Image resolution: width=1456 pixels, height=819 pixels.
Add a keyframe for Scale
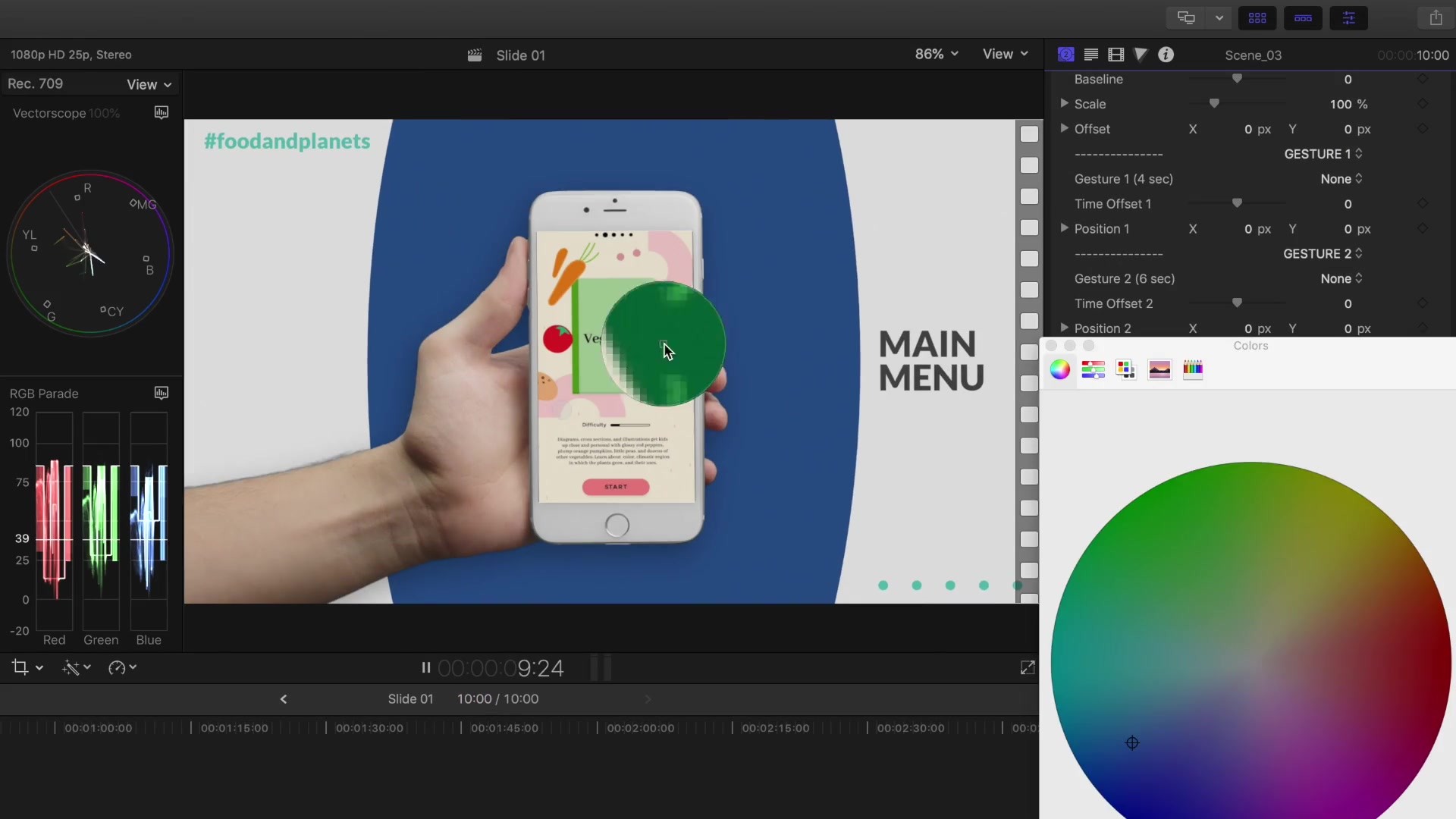(x=1423, y=104)
